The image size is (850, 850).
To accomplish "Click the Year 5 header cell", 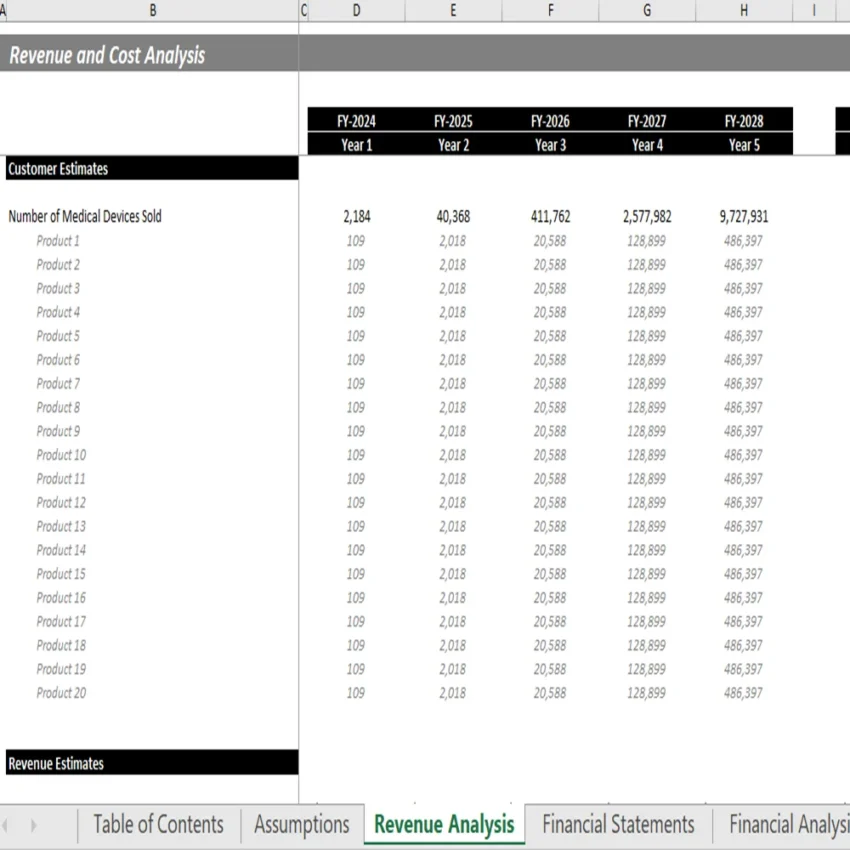I will click(x=743, y=144).
